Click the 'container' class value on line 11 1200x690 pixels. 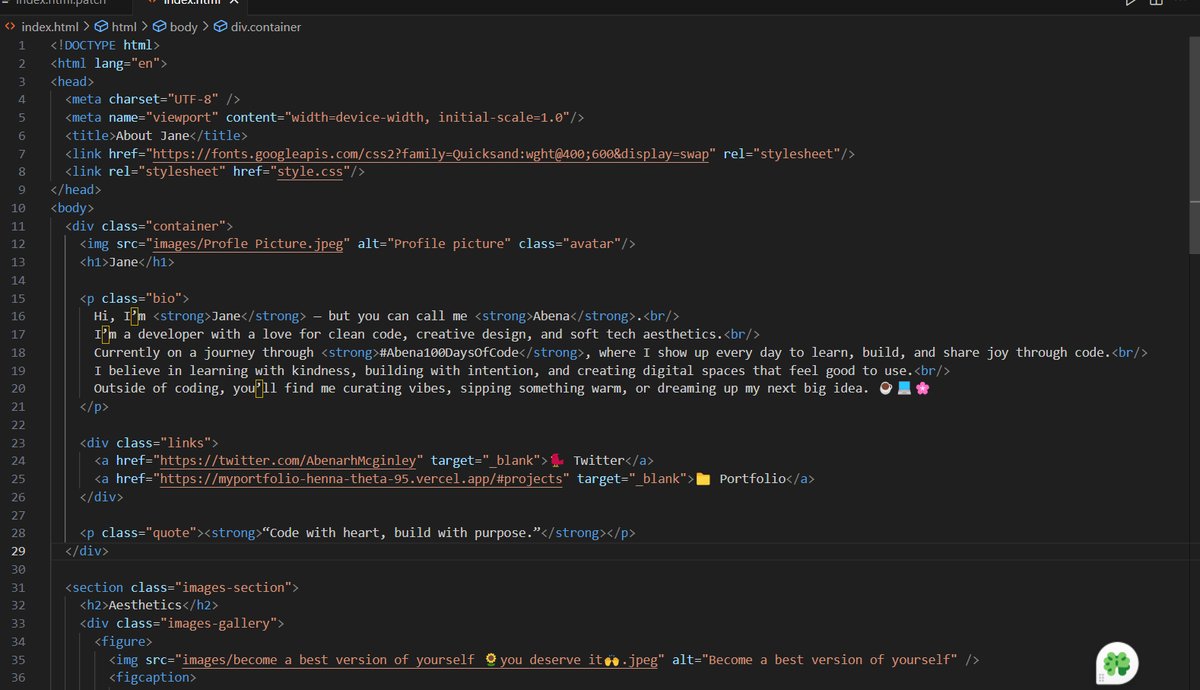tap(189, 226)
